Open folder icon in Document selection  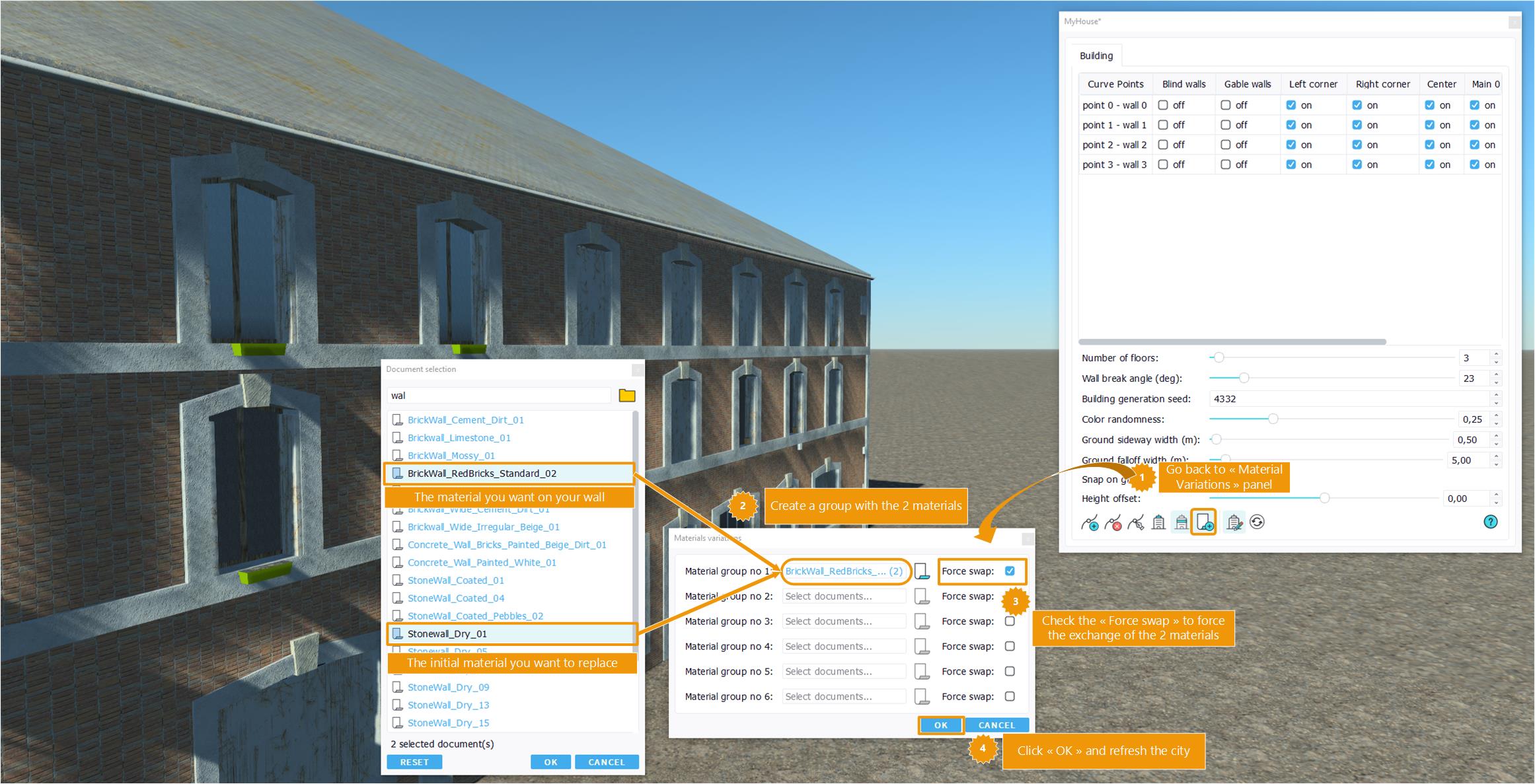pyautogui.click(x=626, y=396)
